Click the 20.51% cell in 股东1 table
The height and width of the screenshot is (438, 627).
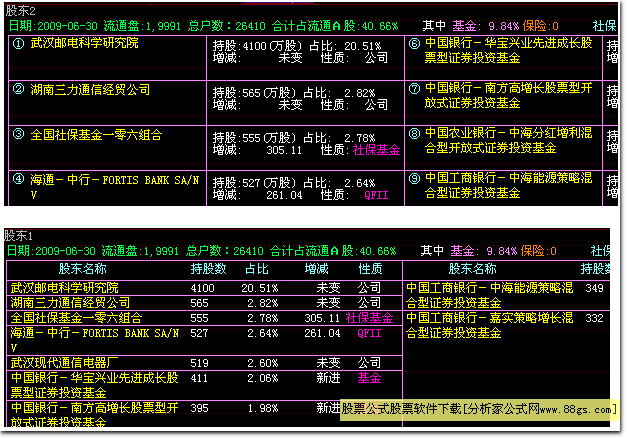coord(260,288)
